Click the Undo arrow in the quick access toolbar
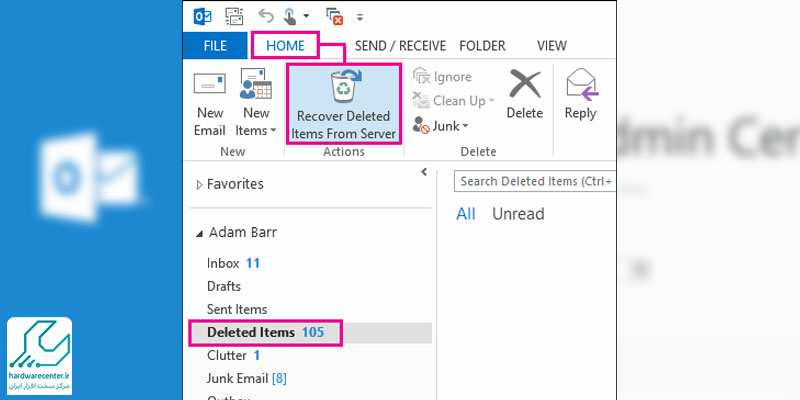Image resolution: width=800 pixels, height=400 pixels. [266, 16]
